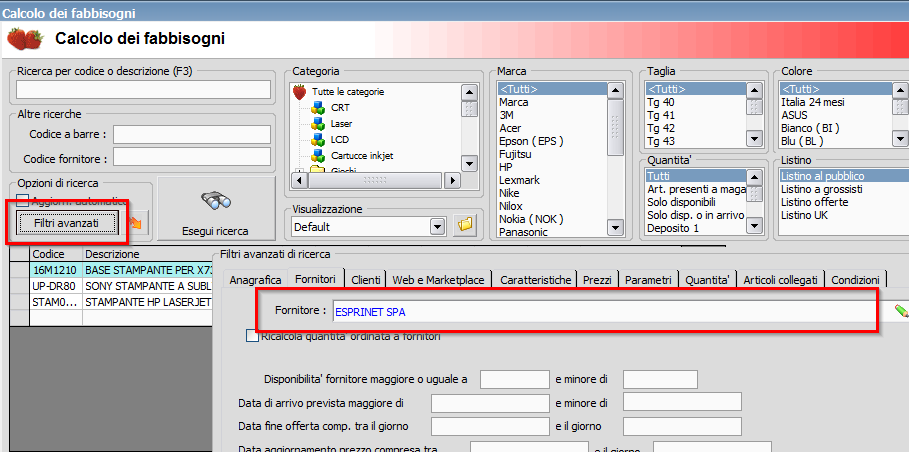This screenshot has height=452, width=909.
Task: Click the Codice a barre input field
Action: 192,134
